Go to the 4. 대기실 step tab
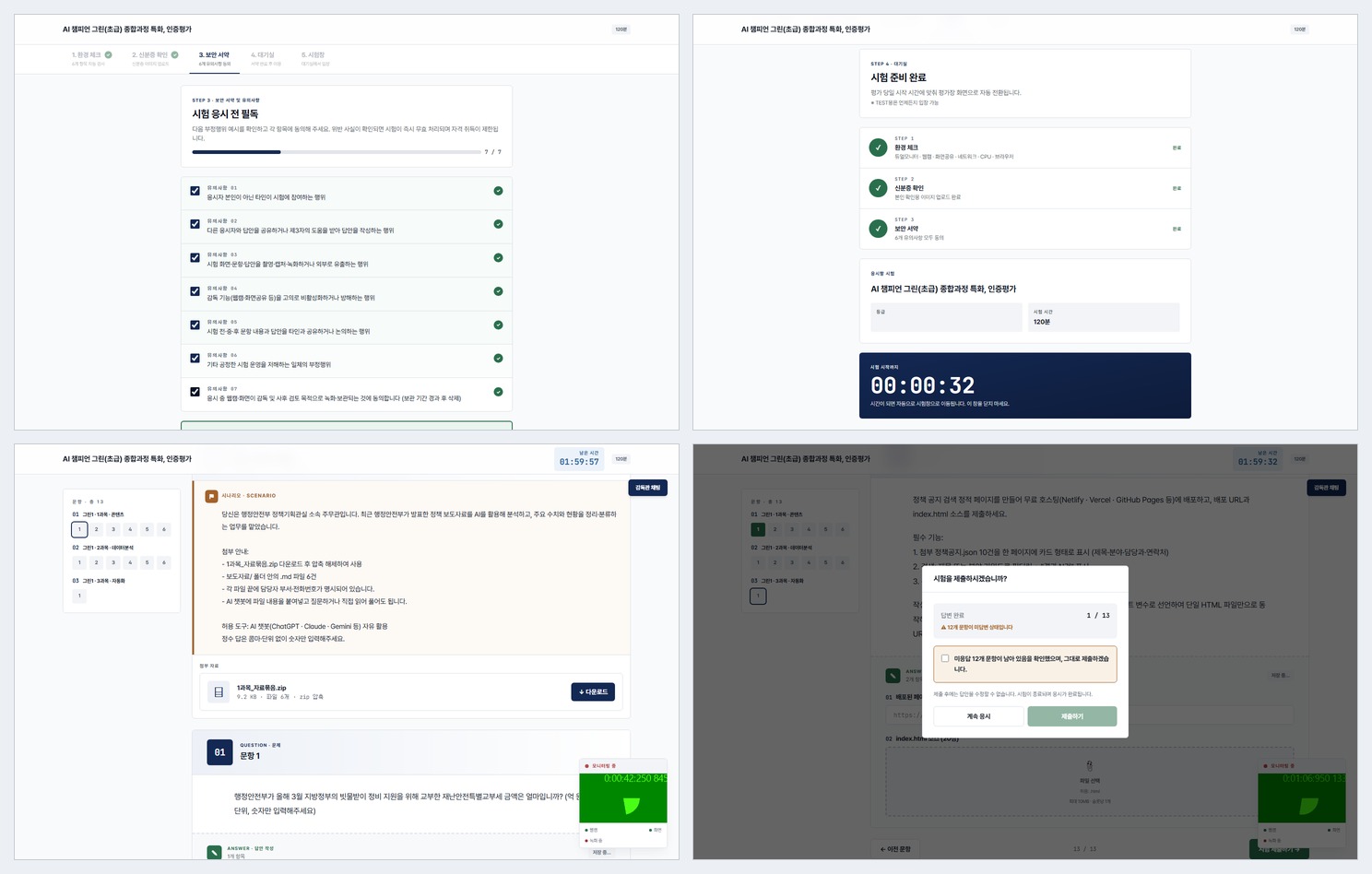 [x=266, y=58]
